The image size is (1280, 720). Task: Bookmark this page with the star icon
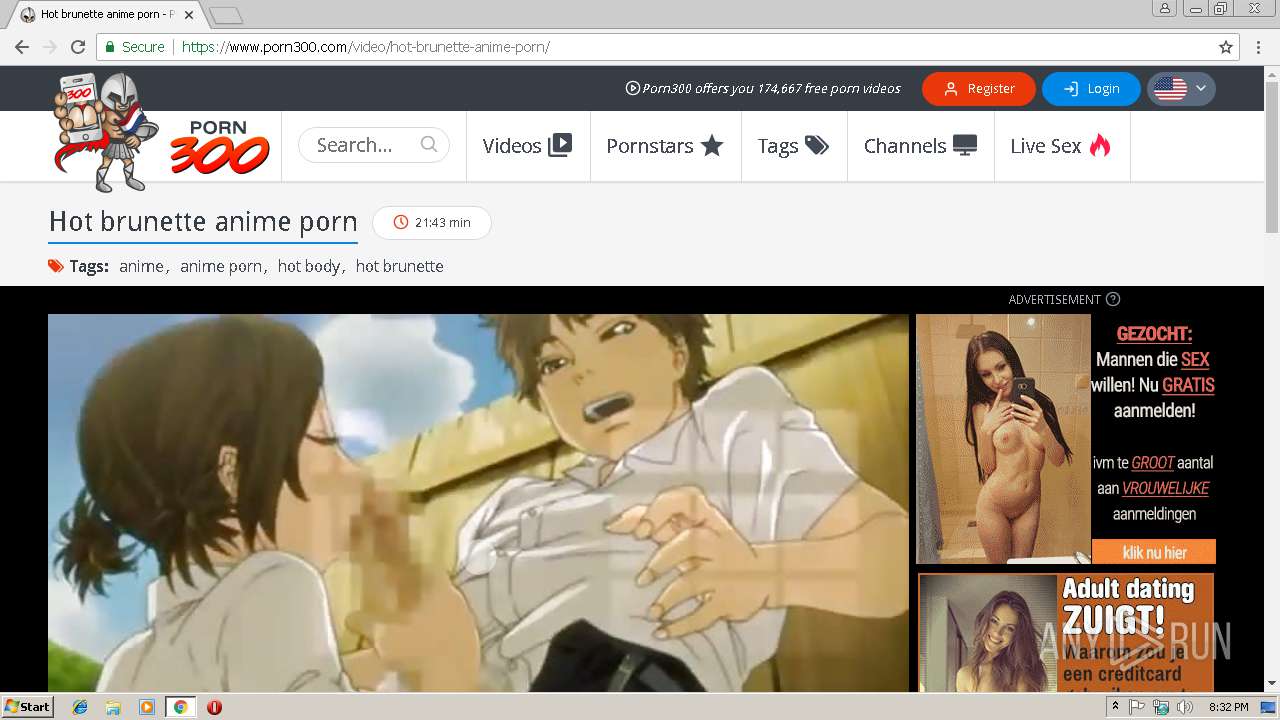pyautogui.click(x=1226, y=47)
